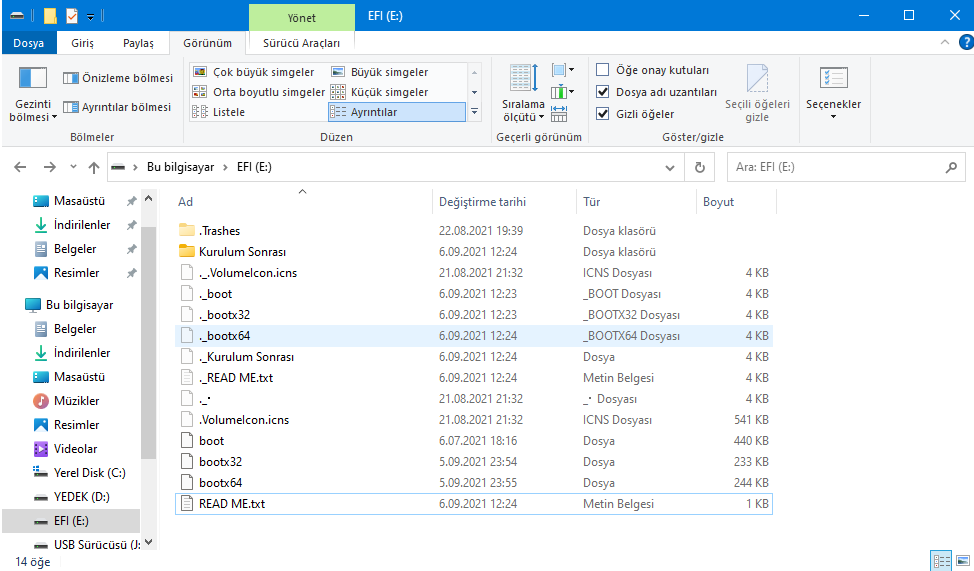
Task: Expand the layout gallery more arrow
Action: pos(474,112)
